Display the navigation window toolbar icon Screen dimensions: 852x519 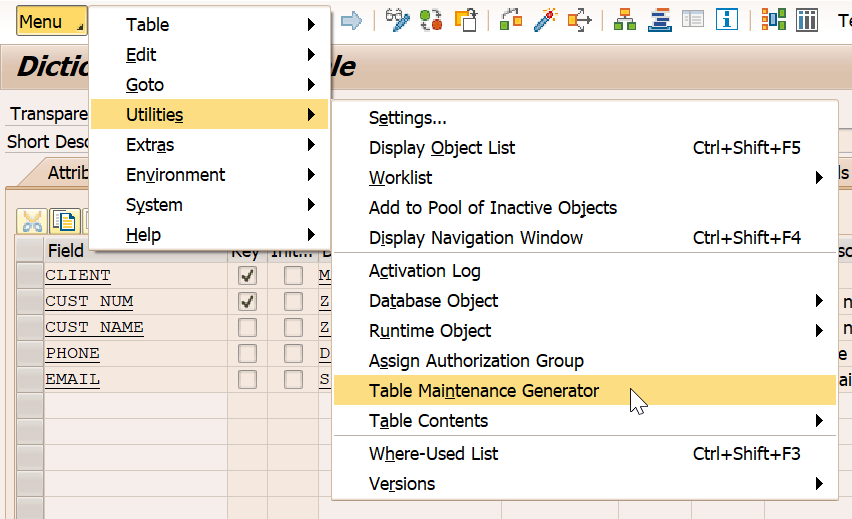click(659, 21)
